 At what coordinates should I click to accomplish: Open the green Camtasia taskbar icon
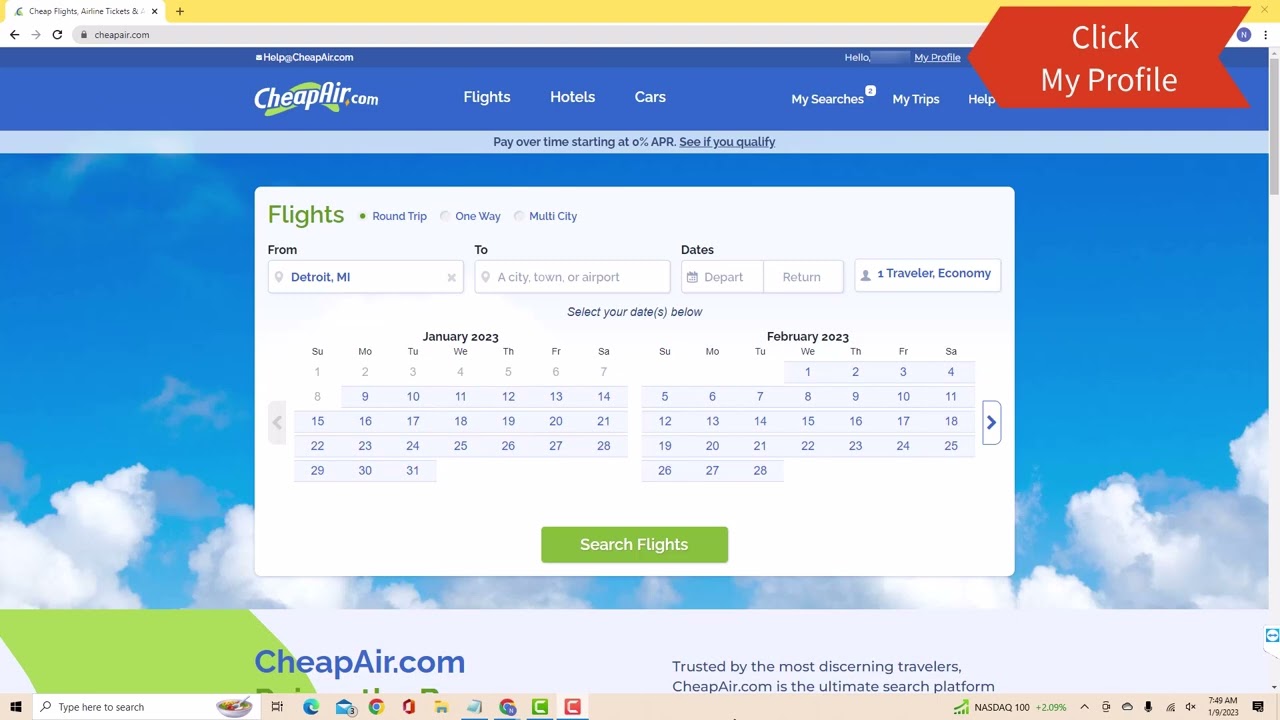click(x=540, y=707)
